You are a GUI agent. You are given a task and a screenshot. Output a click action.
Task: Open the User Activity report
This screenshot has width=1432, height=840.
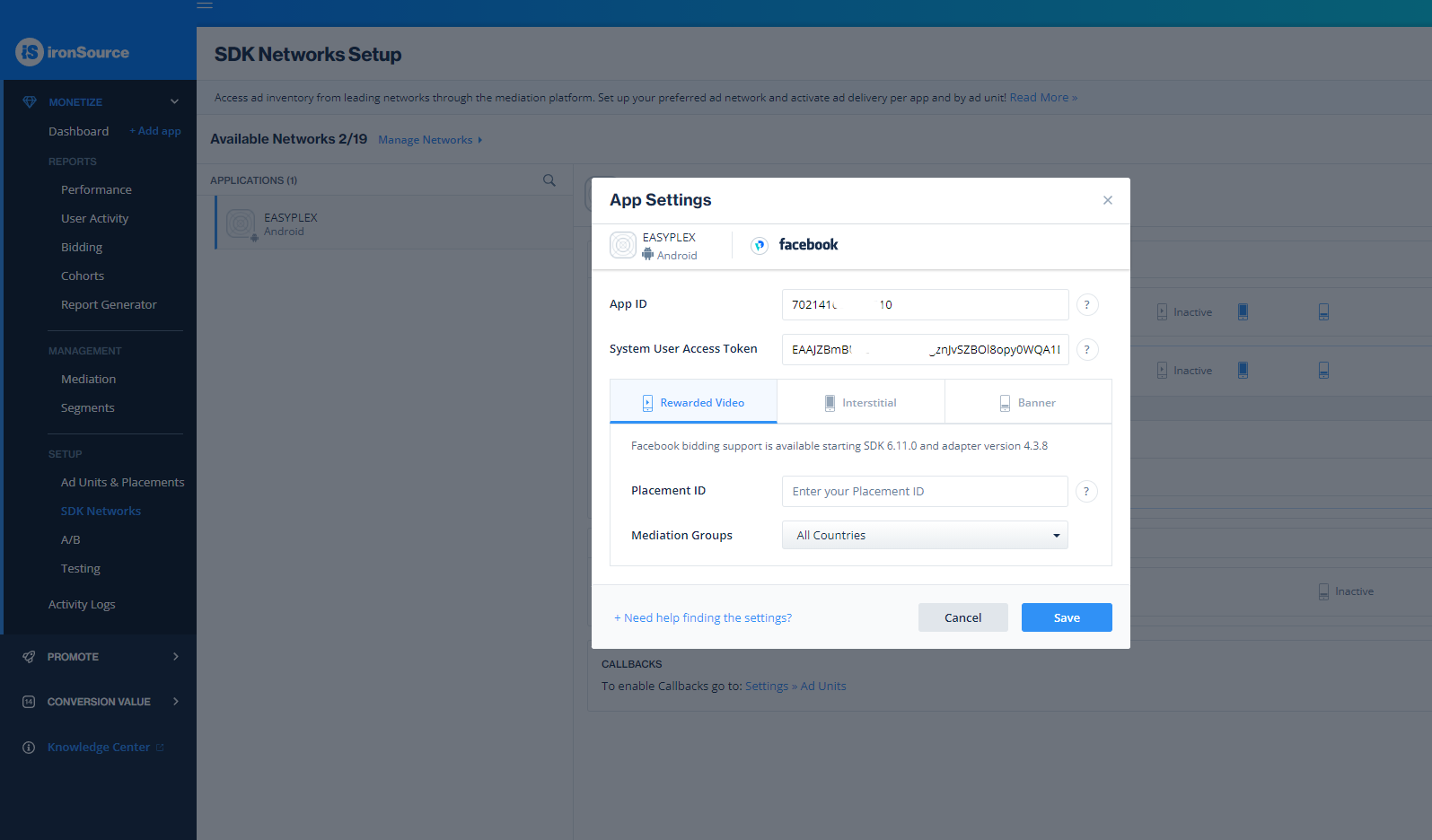pos(94,218)
